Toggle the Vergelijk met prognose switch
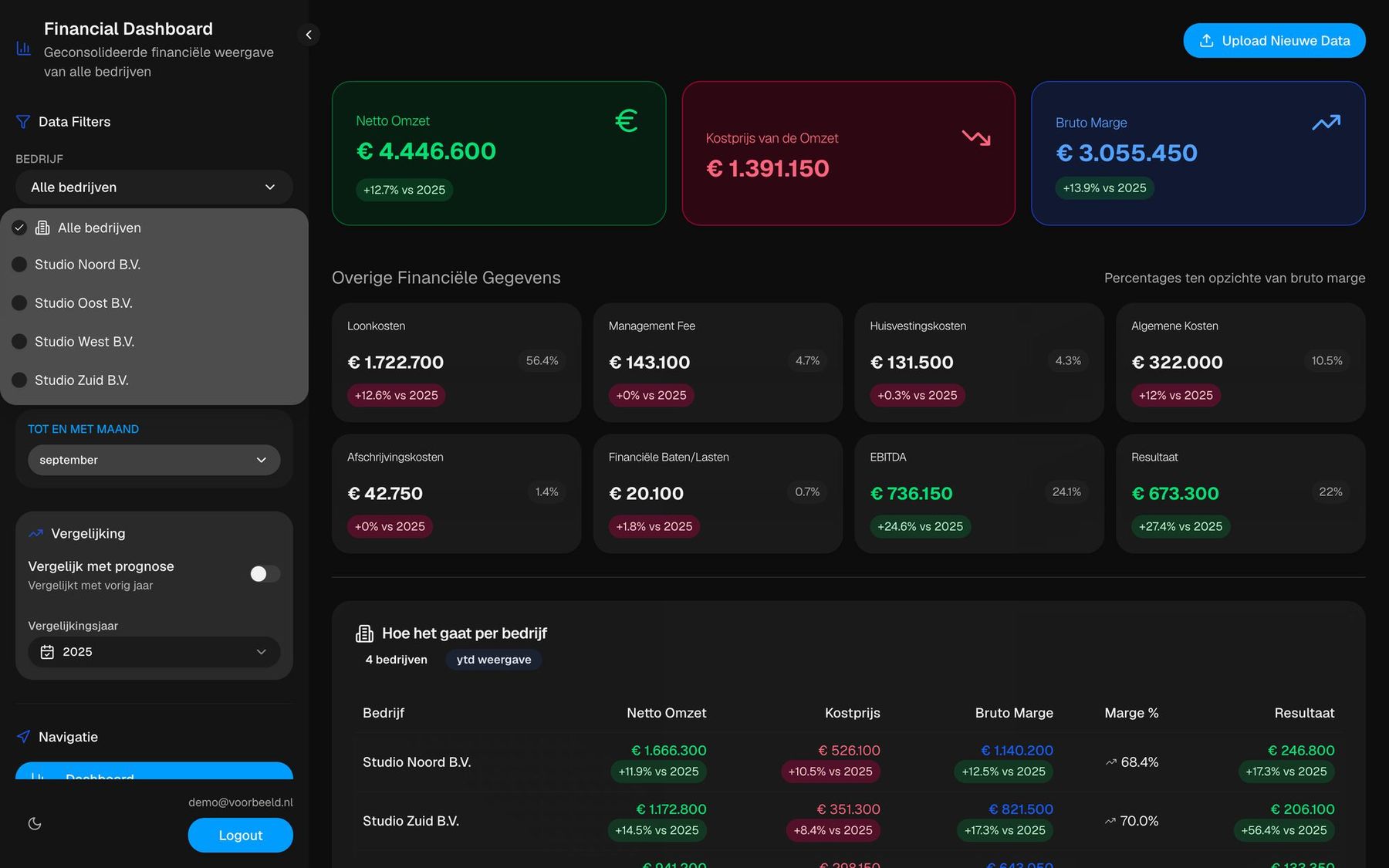 pos(265,574)
